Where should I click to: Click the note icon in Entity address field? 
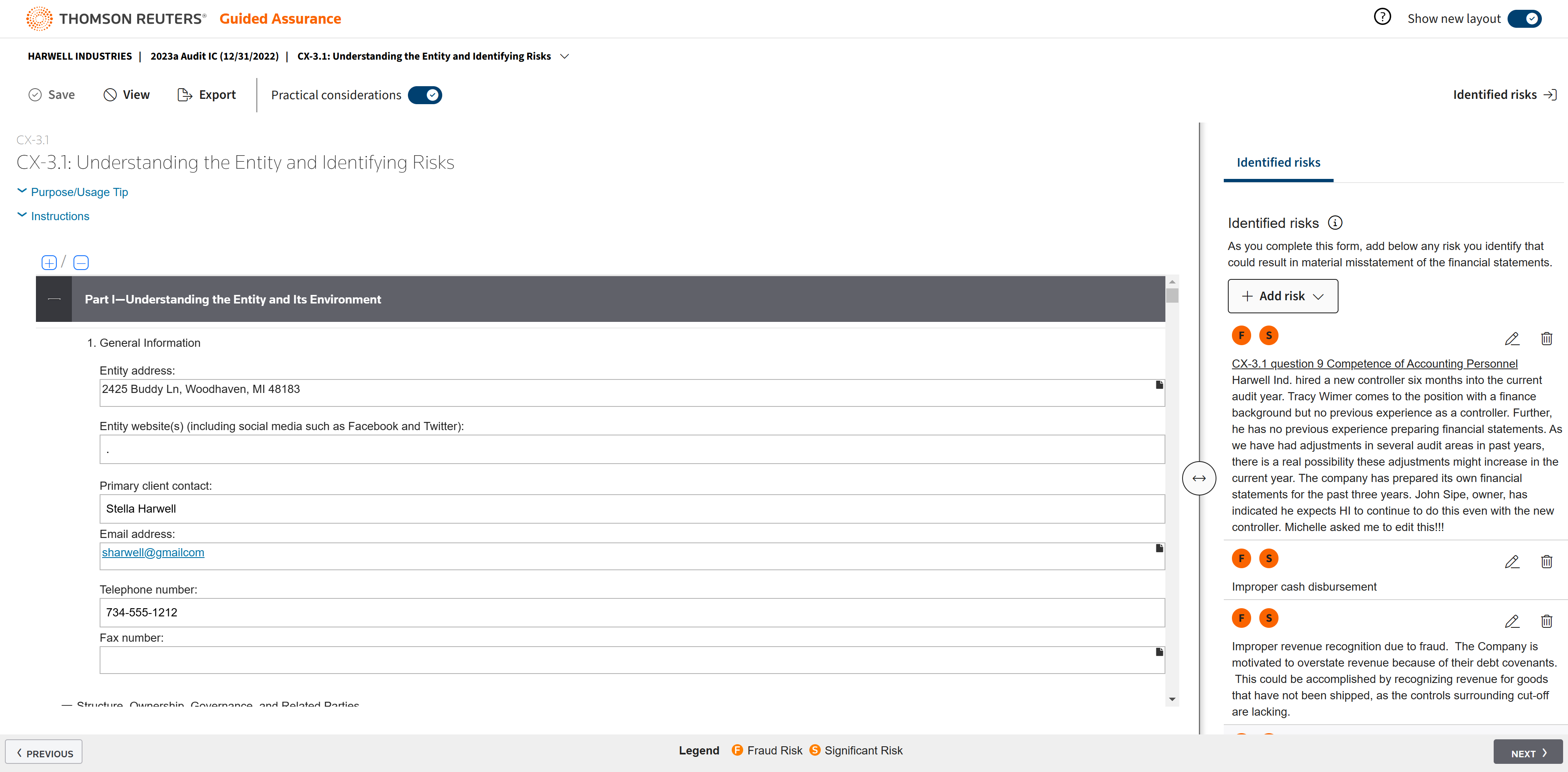[x=1159, y=385]
